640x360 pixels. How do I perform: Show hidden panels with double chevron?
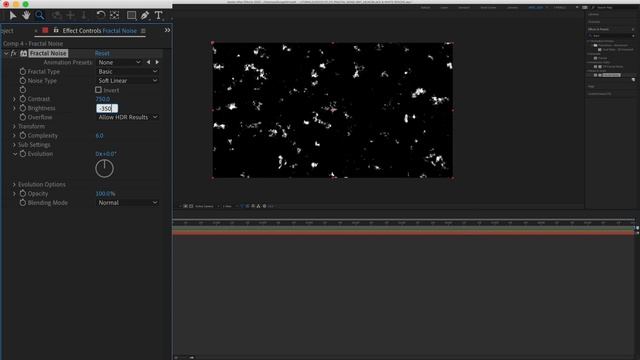pos(167,30)
